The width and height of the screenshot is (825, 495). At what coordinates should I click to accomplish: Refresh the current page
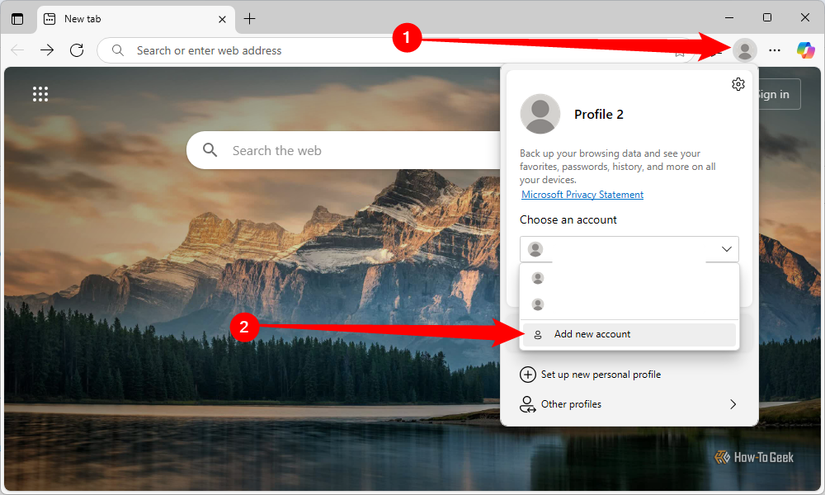tap(76, 50)
